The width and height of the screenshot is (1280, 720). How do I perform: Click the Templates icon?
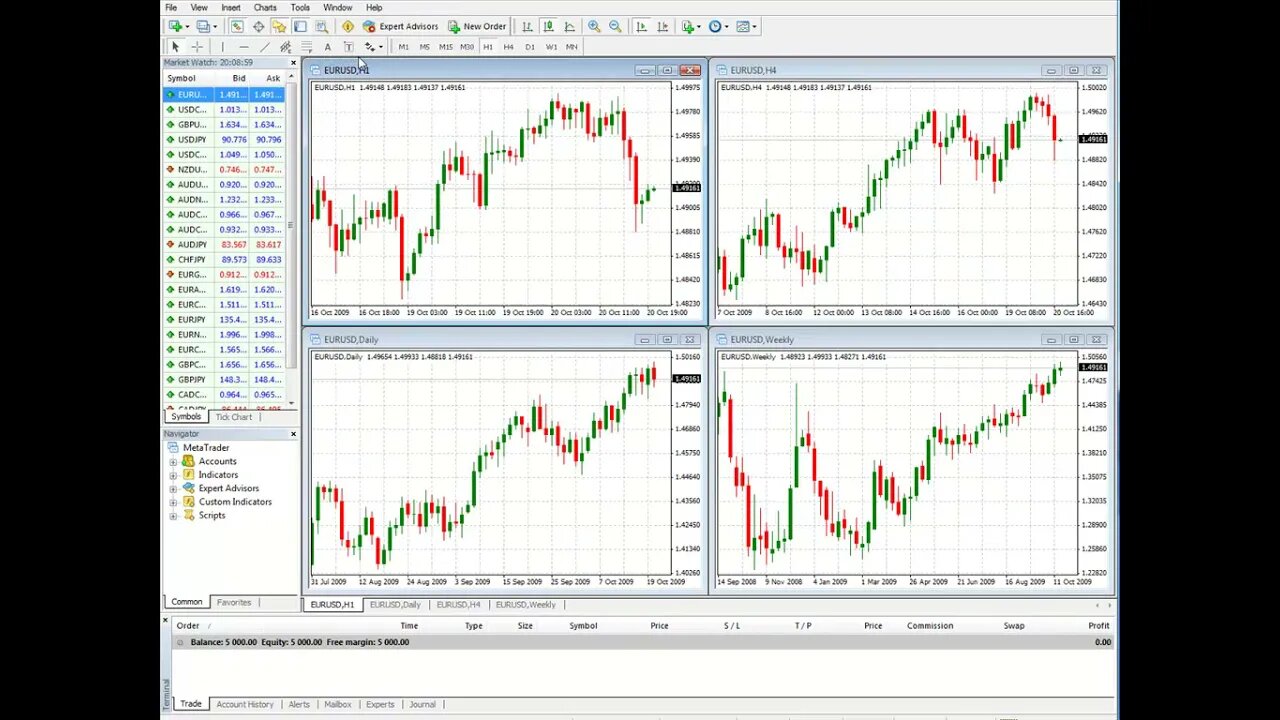(743, 26)
